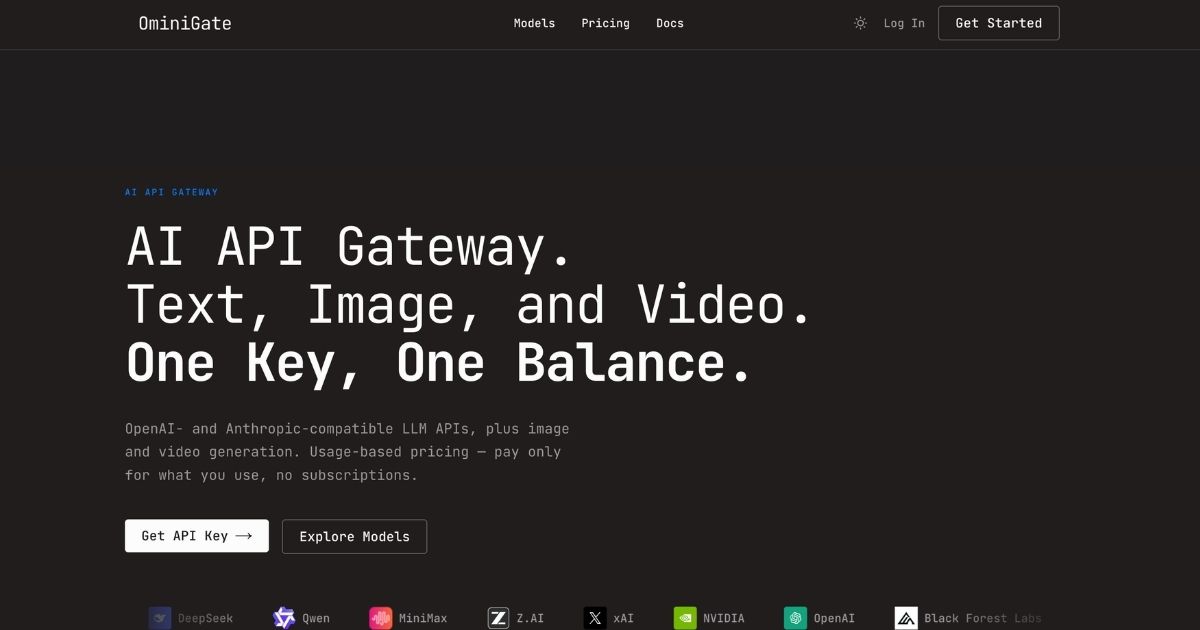The height and width of the screenshot is (630, 1200).
Task: Click the Z.AI logo icon
Action: (x=498, y=618)
